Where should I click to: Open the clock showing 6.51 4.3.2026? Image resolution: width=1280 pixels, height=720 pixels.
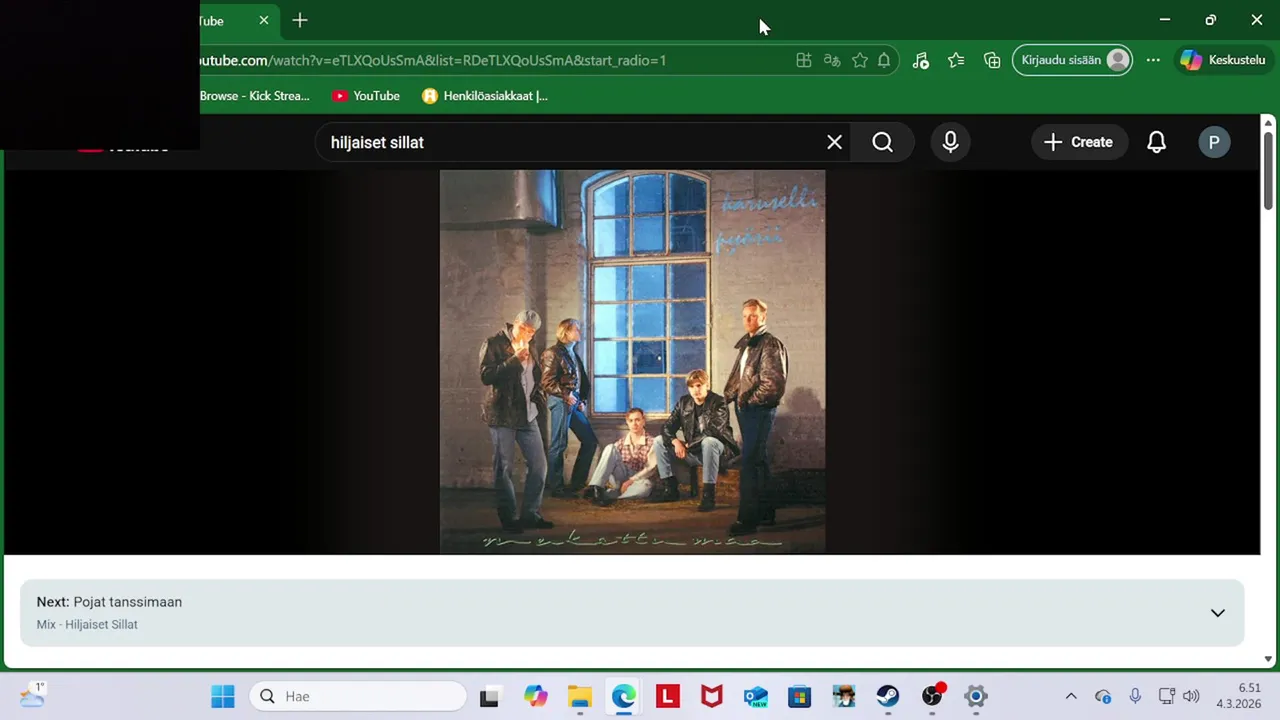click(1238, 696)
